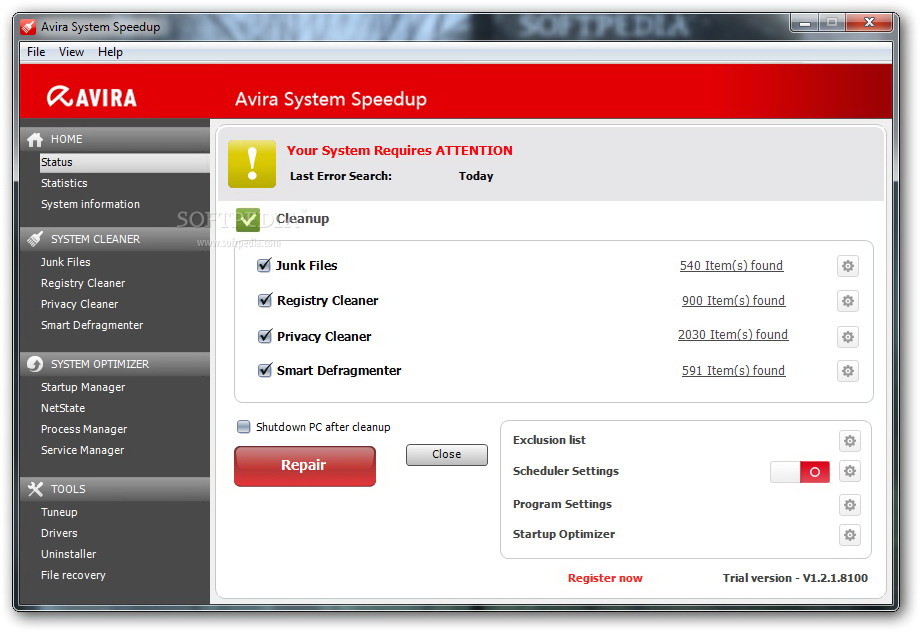Open Startup Manager in sidebar
The image size is (920, 632).
[83, 387]
